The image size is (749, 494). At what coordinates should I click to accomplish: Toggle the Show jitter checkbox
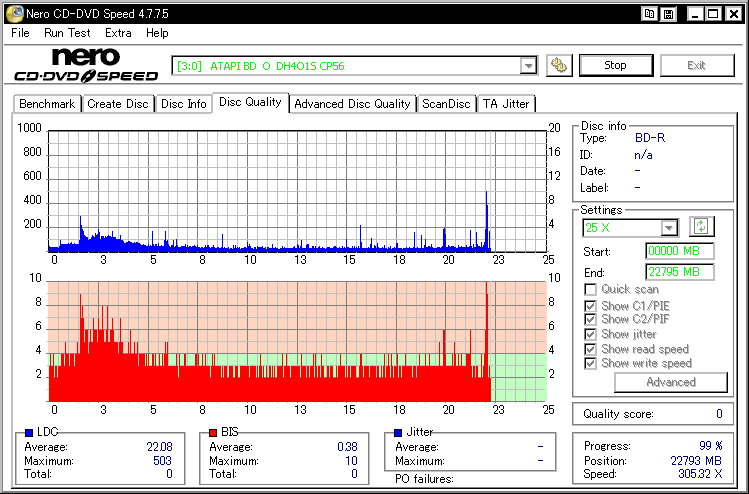[x=590, y=334]
